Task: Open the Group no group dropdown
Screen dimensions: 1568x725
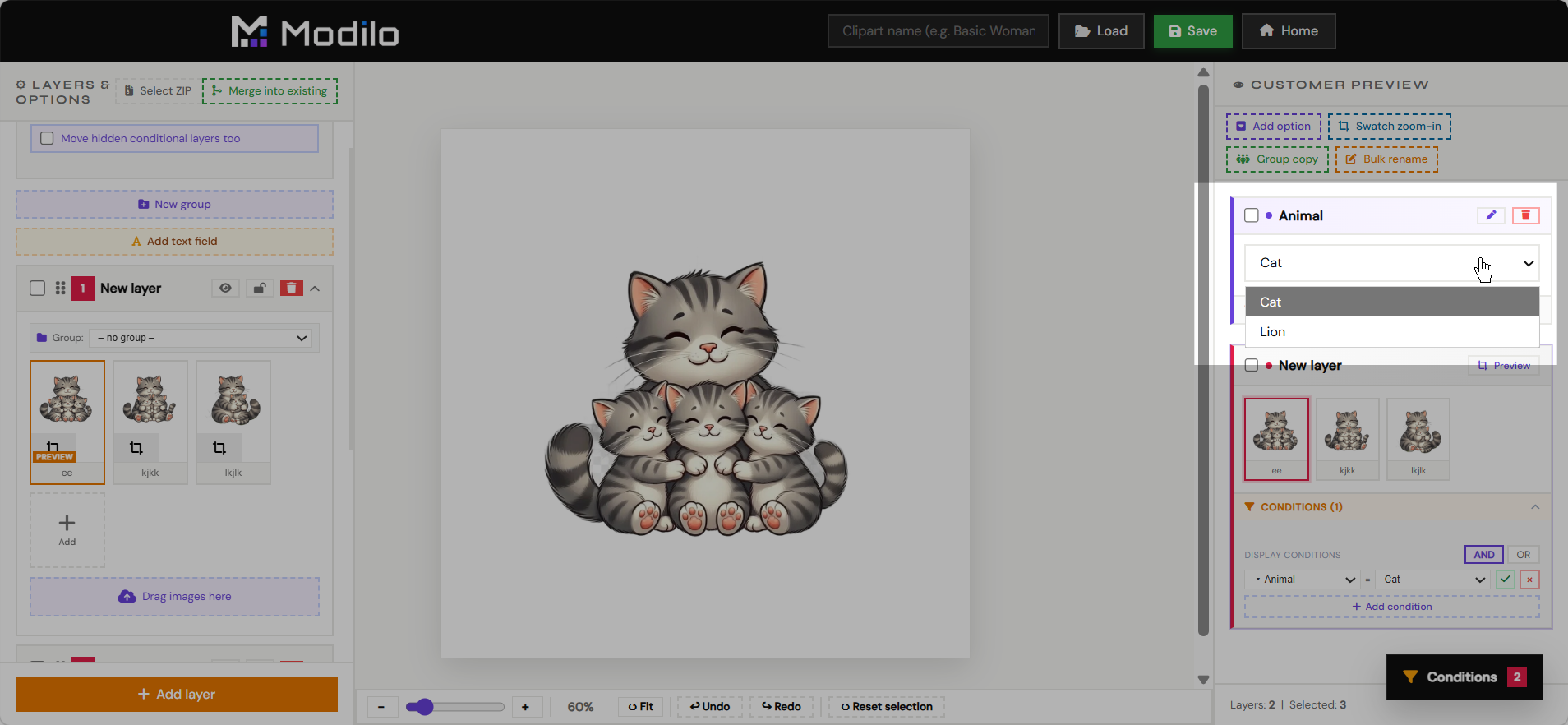Action: point(201,338)
